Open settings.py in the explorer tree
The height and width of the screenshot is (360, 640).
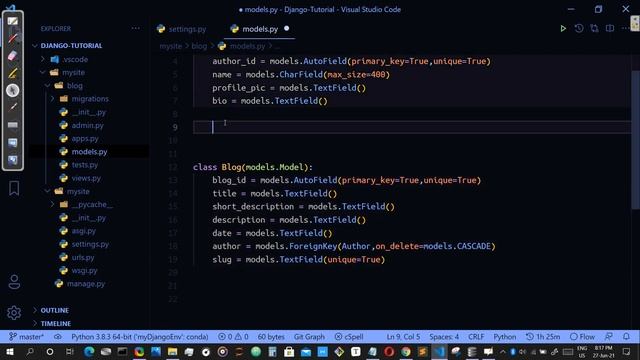point(90,244)
